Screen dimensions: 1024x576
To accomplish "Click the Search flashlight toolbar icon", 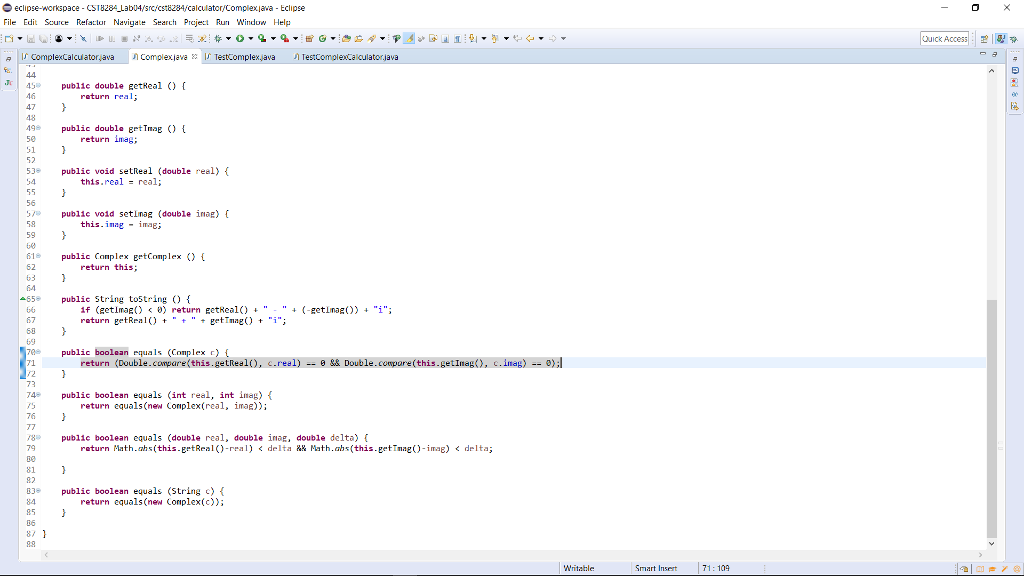I will pyautogui.click(x=372, y=39).
